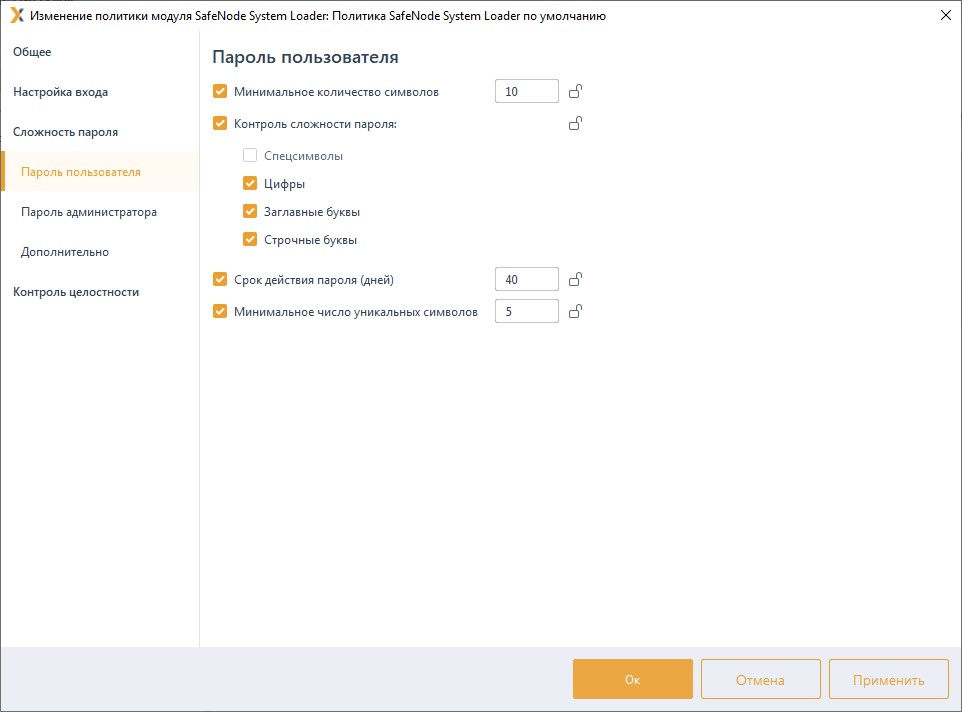This screenshot has width=962, height=712.
Task: Uncheck Заглавные буквы option
Action: tap(250, 212)
